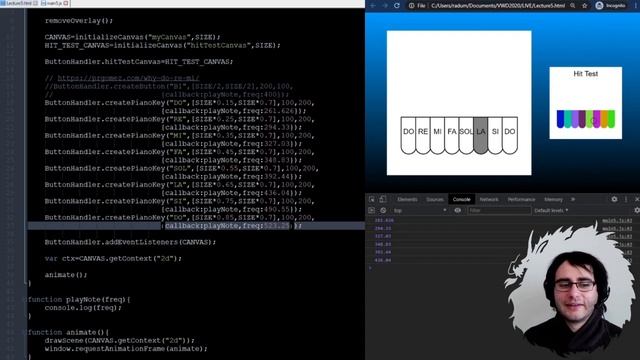Open source link beside 261.626 log
This screenshot has width=640, height=360.
click(617, 221)
